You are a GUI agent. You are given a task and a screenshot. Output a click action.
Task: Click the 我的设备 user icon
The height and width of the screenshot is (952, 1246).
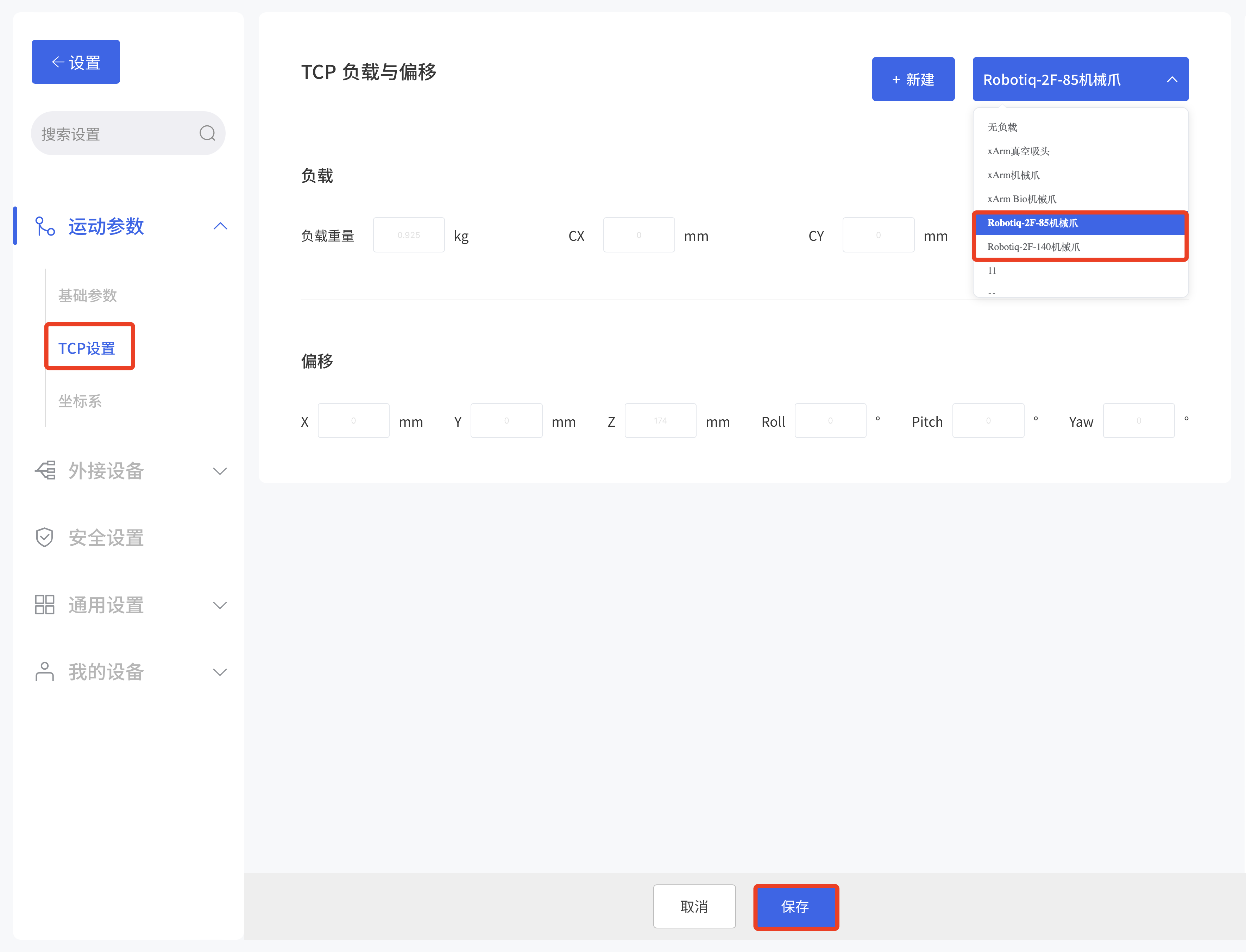[44, 671]
